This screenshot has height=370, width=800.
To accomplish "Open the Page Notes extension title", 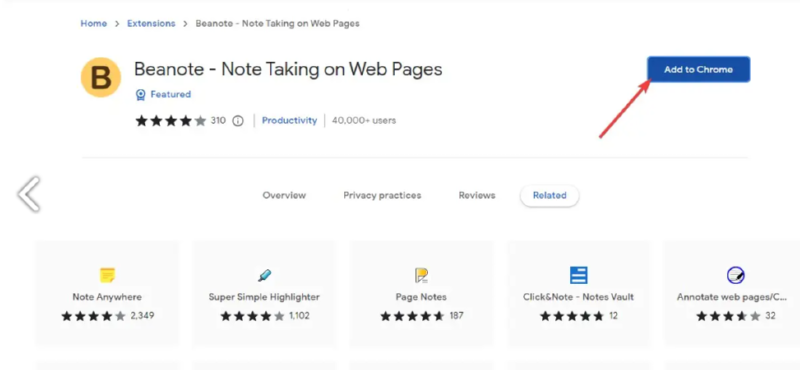I will pos(421,297).
